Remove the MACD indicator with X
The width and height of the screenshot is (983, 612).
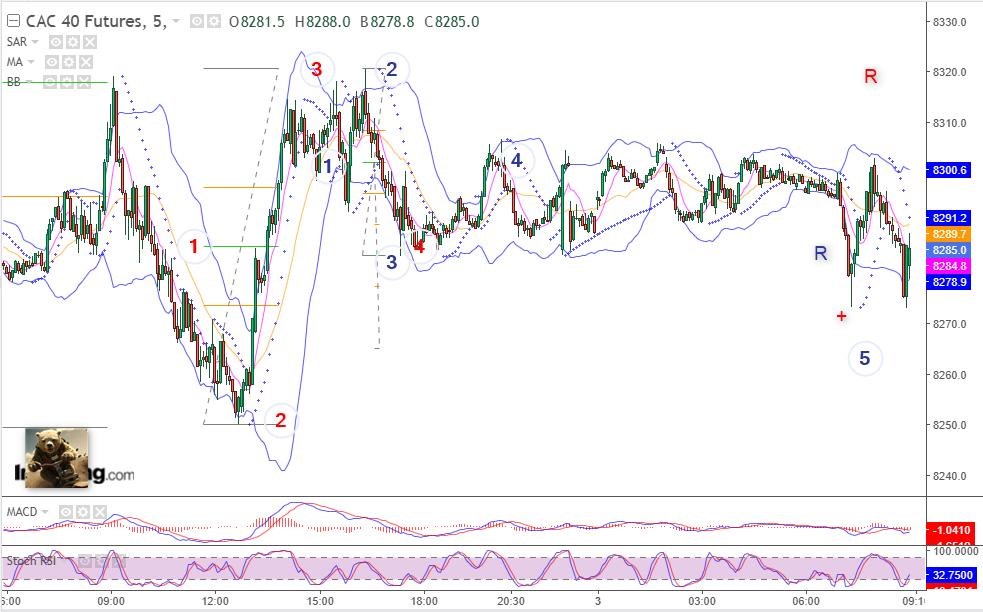[x=100, y=512]
